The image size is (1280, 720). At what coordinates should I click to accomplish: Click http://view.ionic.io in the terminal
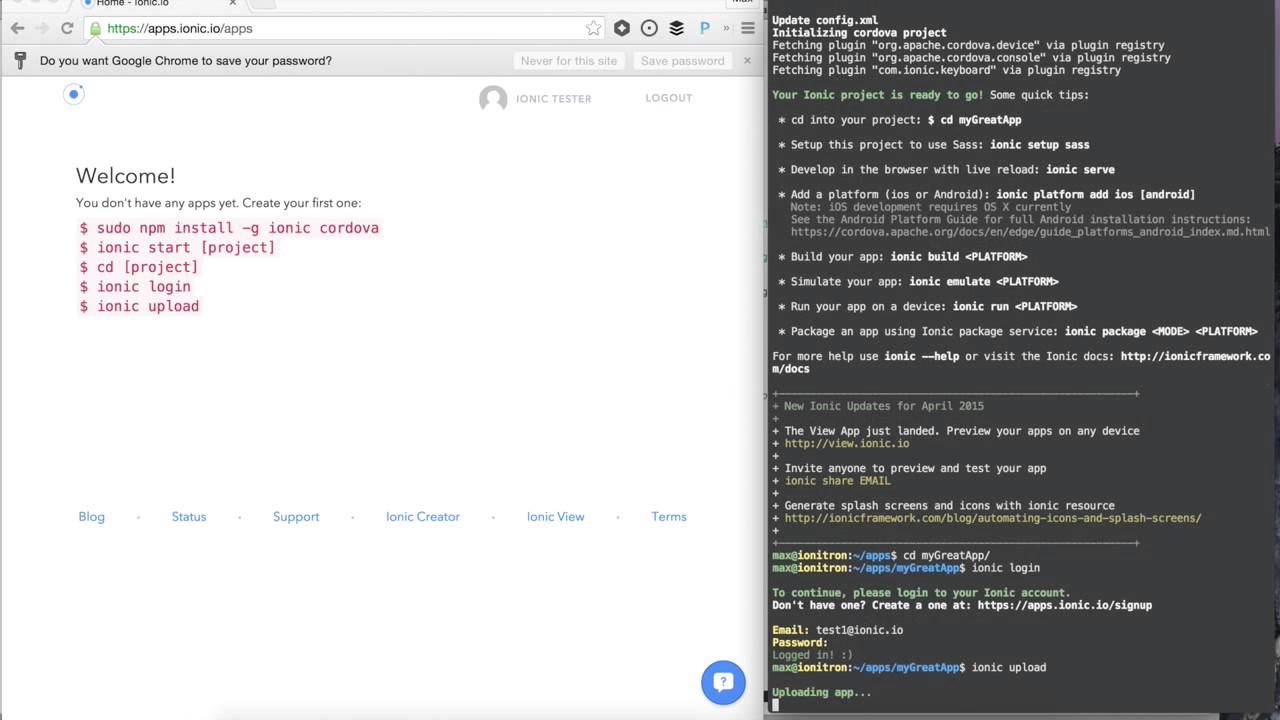(x=847, y=443)
